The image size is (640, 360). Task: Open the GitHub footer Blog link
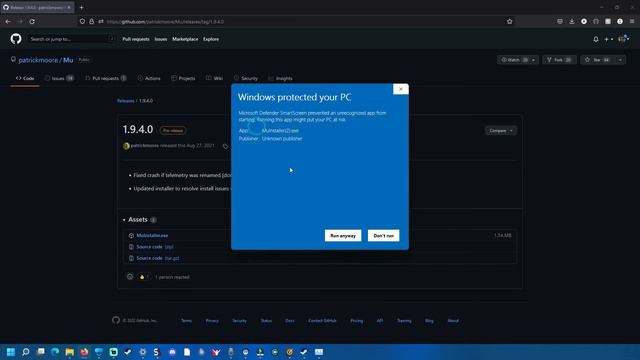pos(429,321)
